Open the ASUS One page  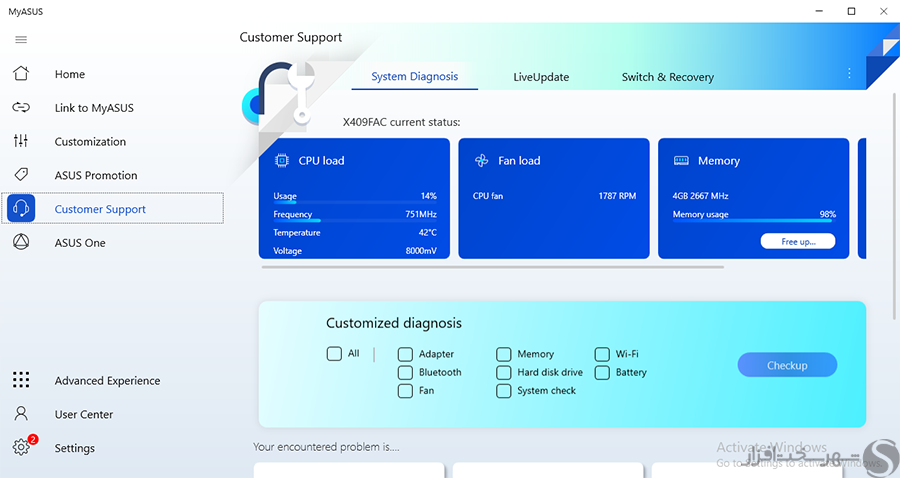(80, 243)
